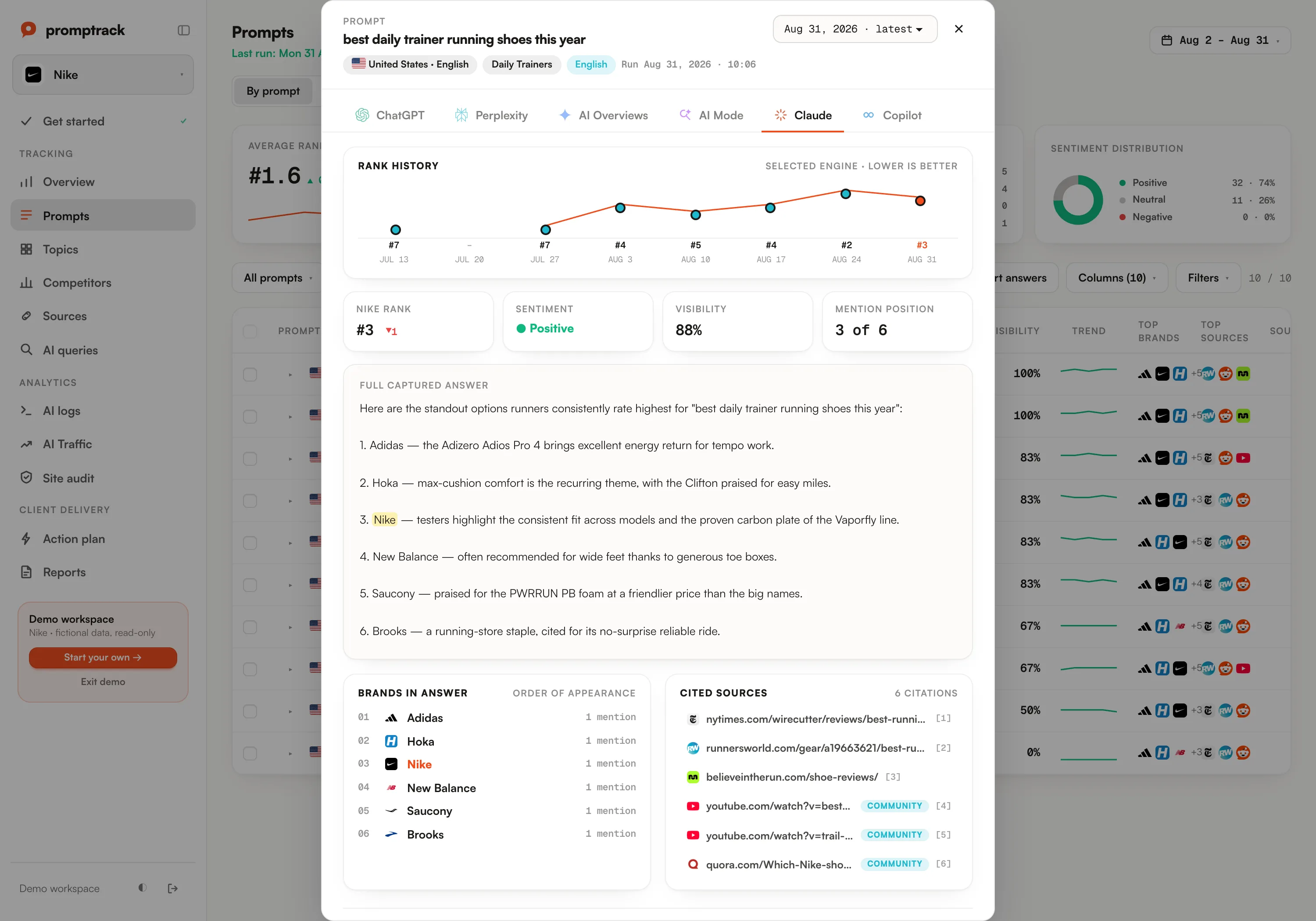Viewport: 1316px width, 921px height.
Task: Check the third prompt row's checkbox
Action: pyautogui.click(x=250, y=458)
